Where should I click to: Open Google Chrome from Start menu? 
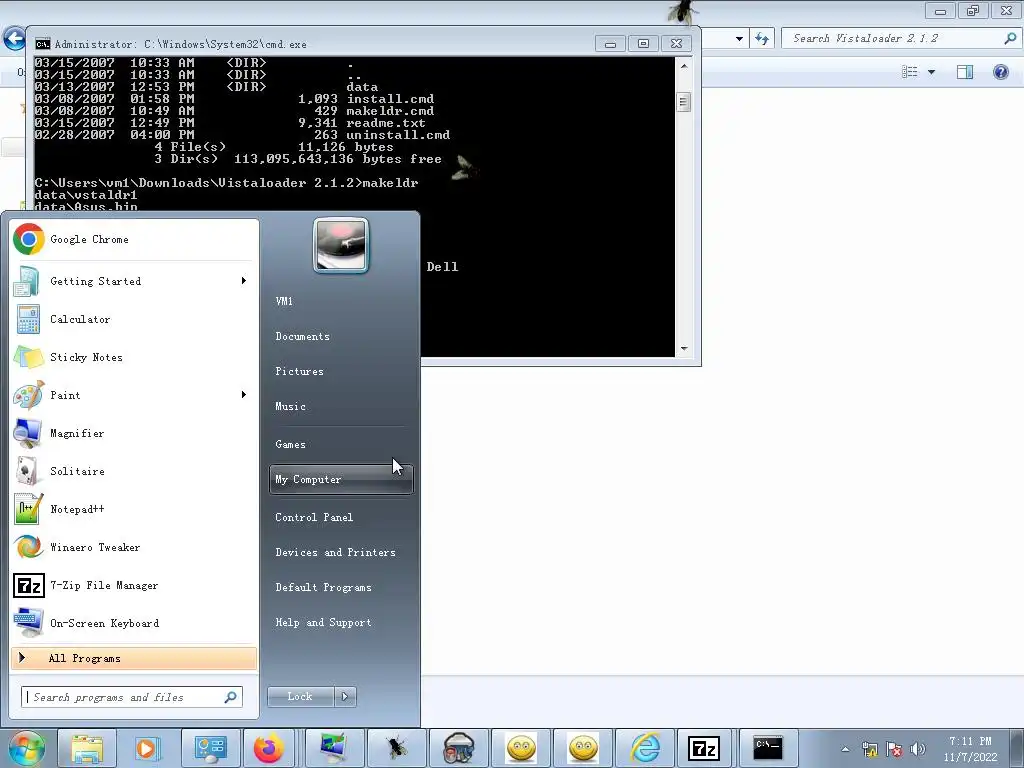[134, 240]
